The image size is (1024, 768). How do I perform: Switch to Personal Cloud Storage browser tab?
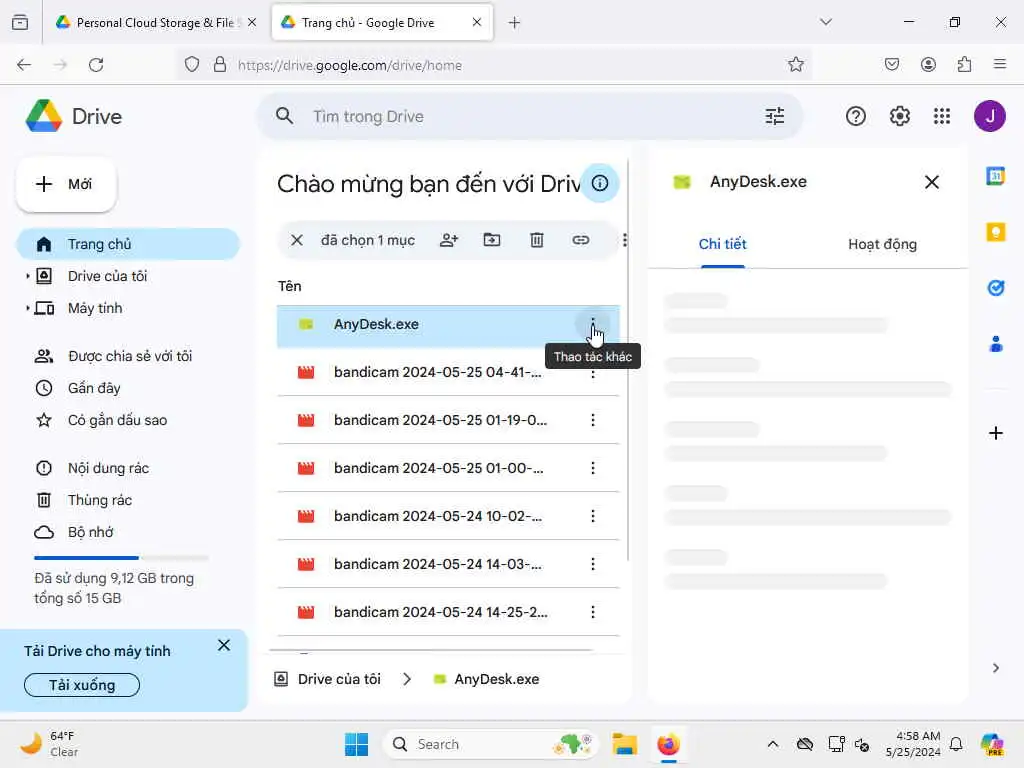click(x=155, y=23)
